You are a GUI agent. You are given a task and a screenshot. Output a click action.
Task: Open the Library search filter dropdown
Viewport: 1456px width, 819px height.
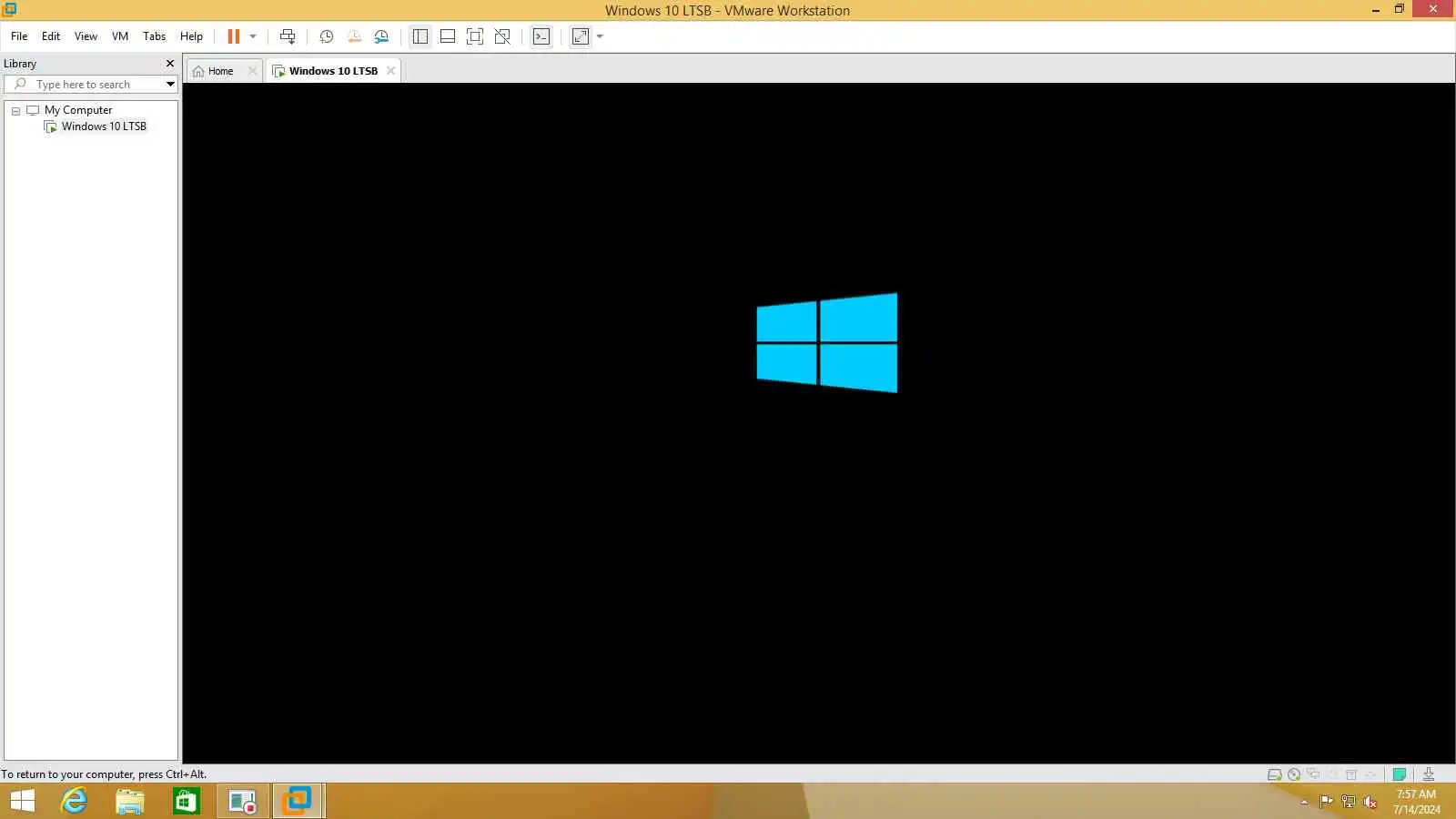[x=170, y=84]
